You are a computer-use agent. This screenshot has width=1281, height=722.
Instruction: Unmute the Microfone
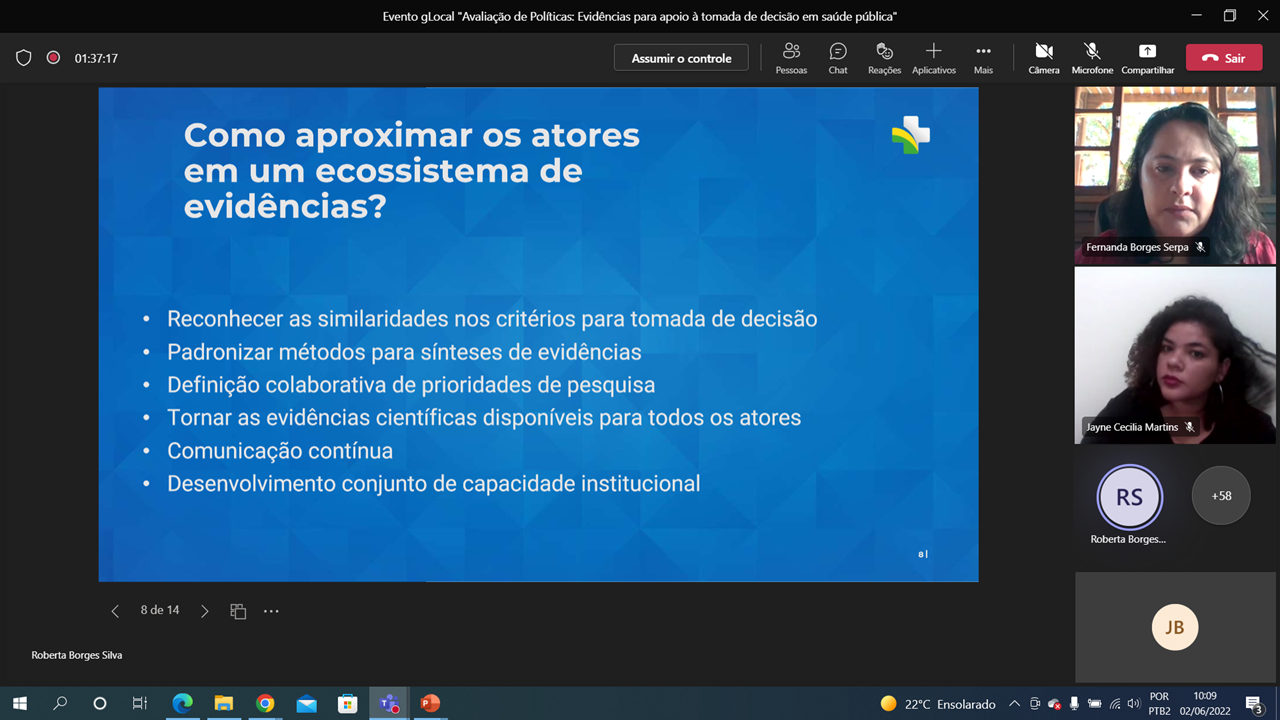coord(1092,58)
